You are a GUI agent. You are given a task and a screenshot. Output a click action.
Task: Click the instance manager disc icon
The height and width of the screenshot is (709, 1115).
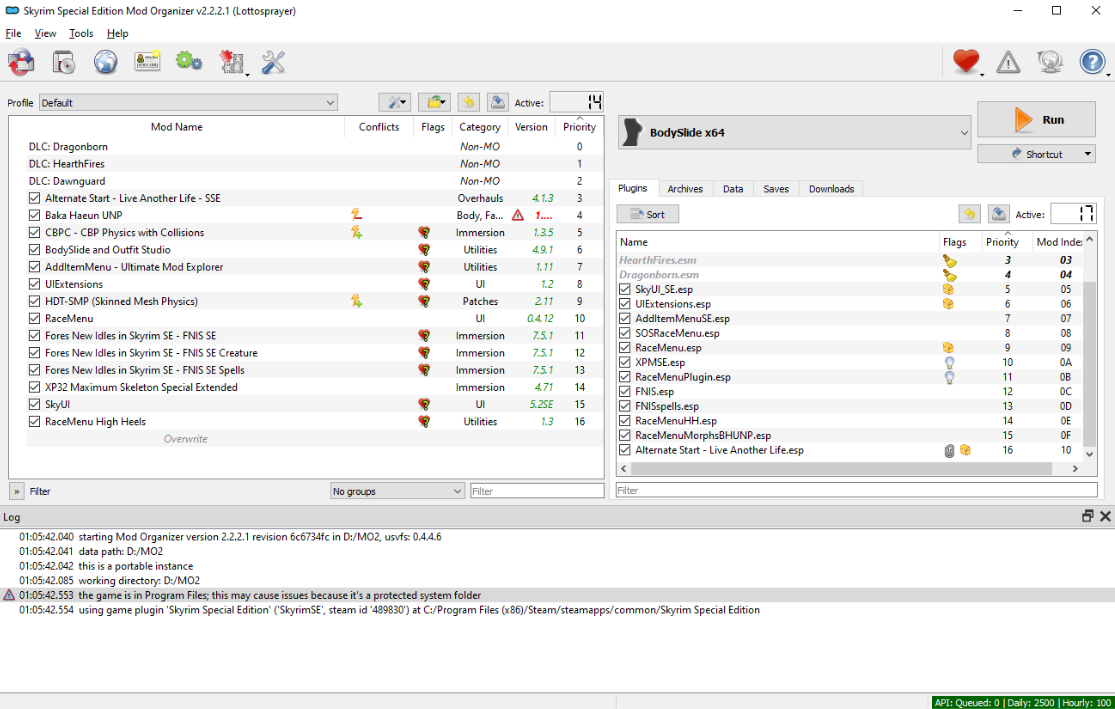21,63
